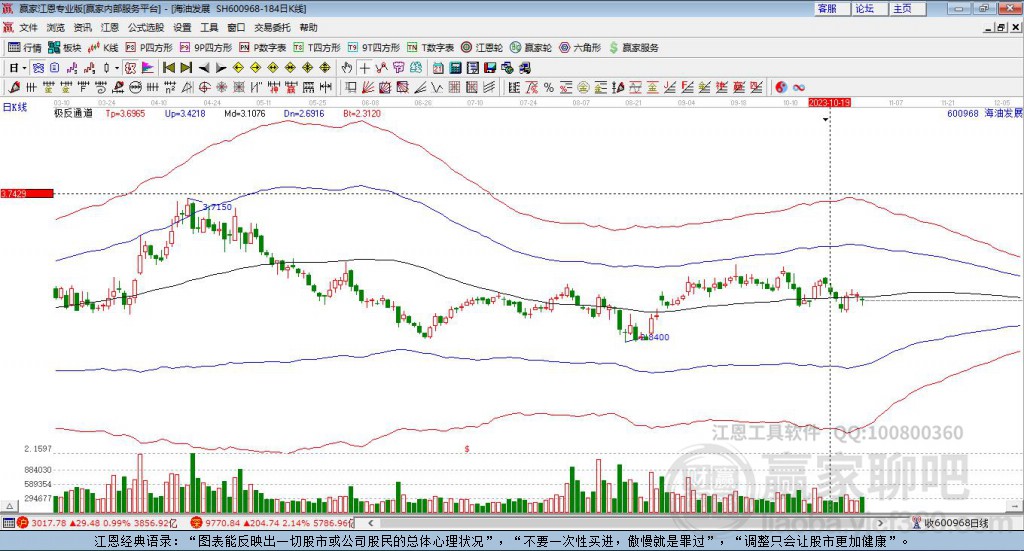Image resolution: width=1024 pixels, height=551 pixels.
Task: Click the magenta flag chart icon
Action: [x=148, y=68]
